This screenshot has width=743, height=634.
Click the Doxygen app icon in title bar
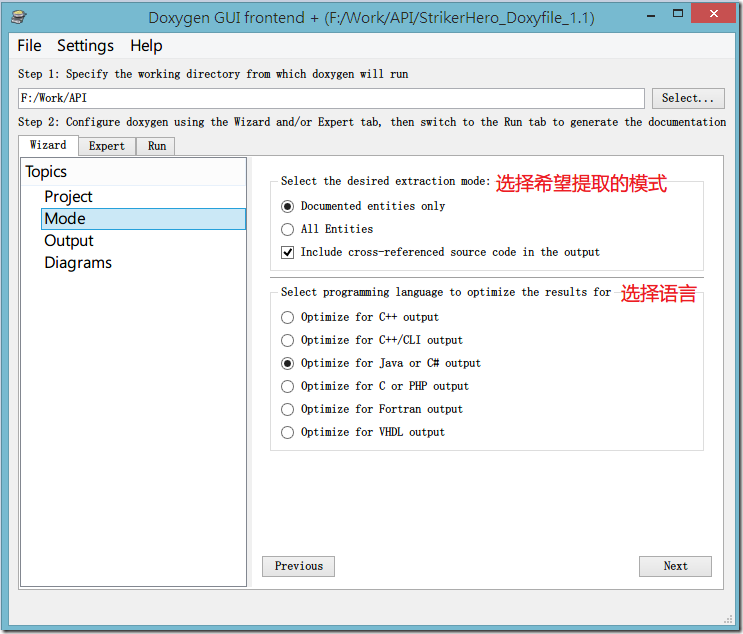pyautogui.click(x=19, y=17)
